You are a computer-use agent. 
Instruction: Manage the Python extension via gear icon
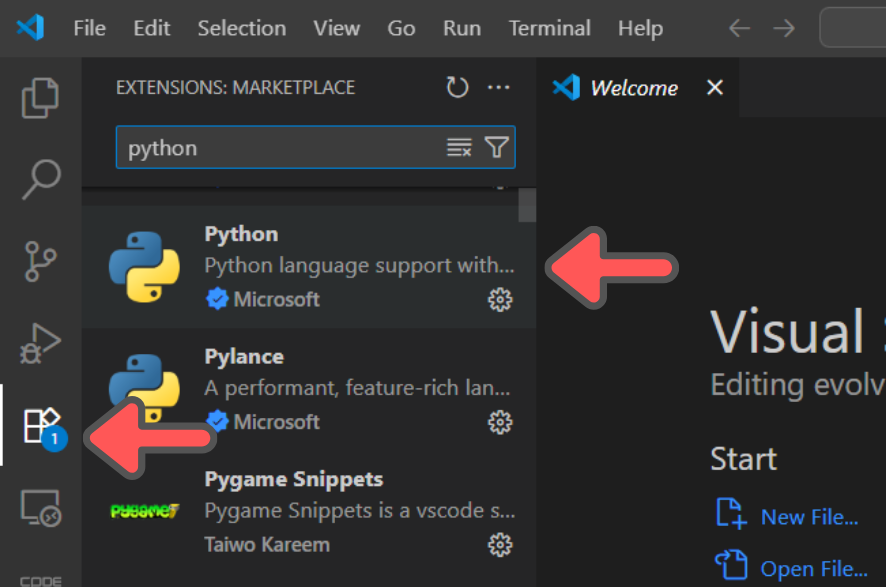(x=500, y=299)
